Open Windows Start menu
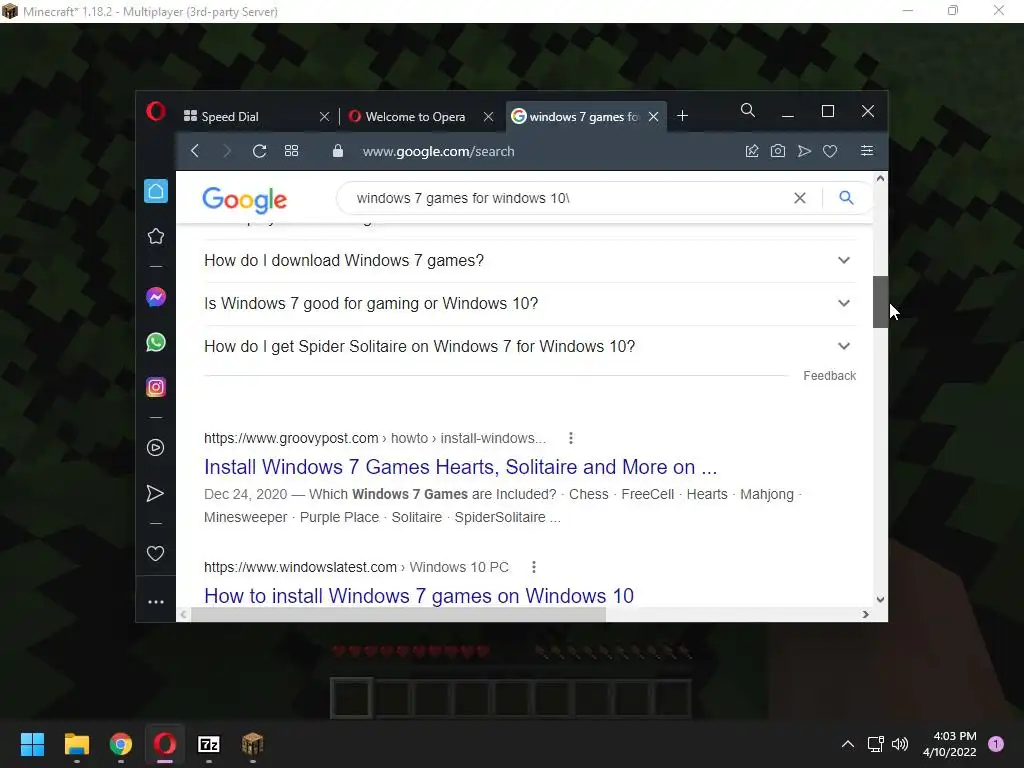 [x=32, y=744]
